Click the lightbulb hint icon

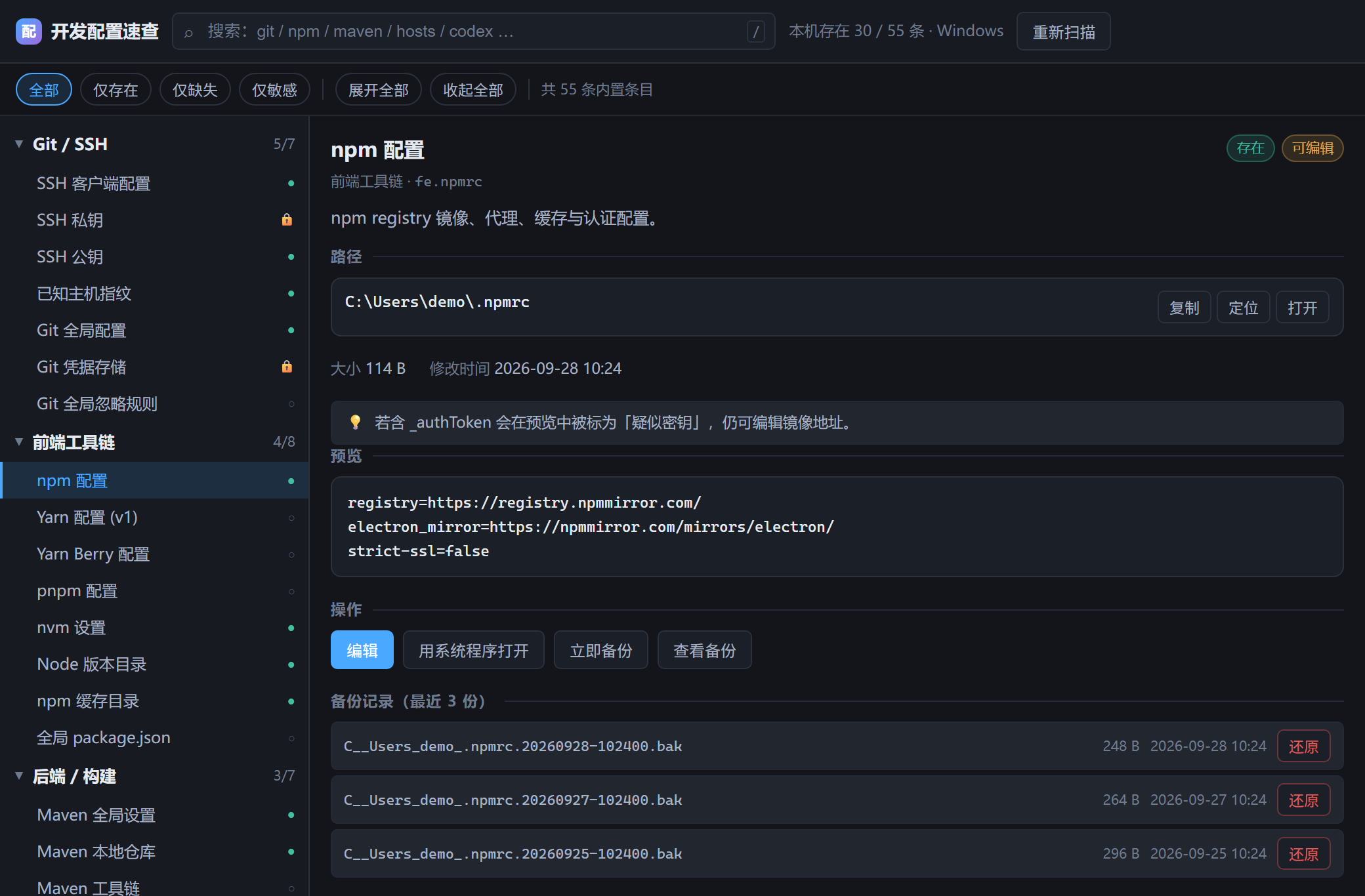coord(355,422)
